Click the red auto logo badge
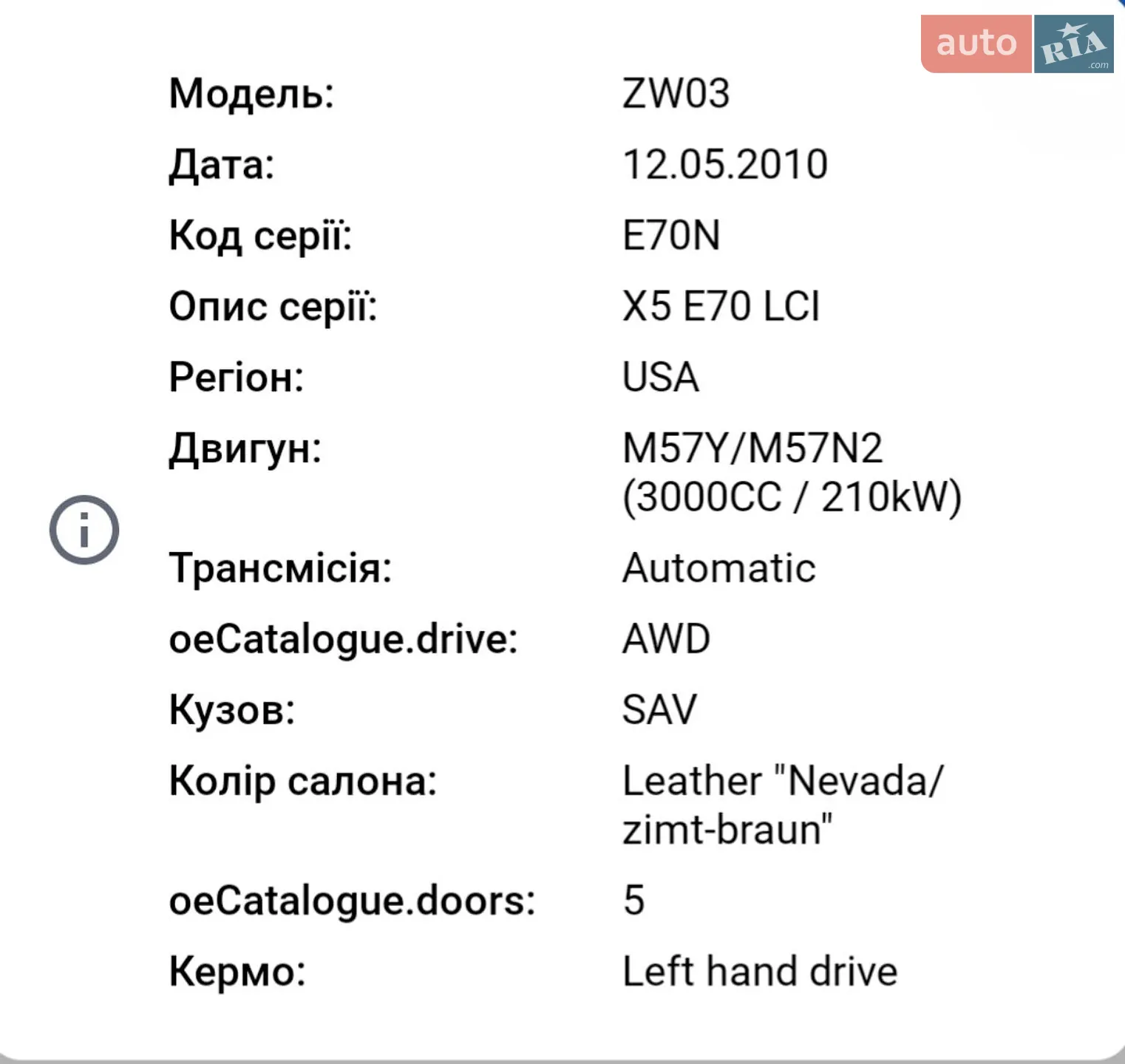The width and height of the screenshot is (1125, 1064). [976, 44]
